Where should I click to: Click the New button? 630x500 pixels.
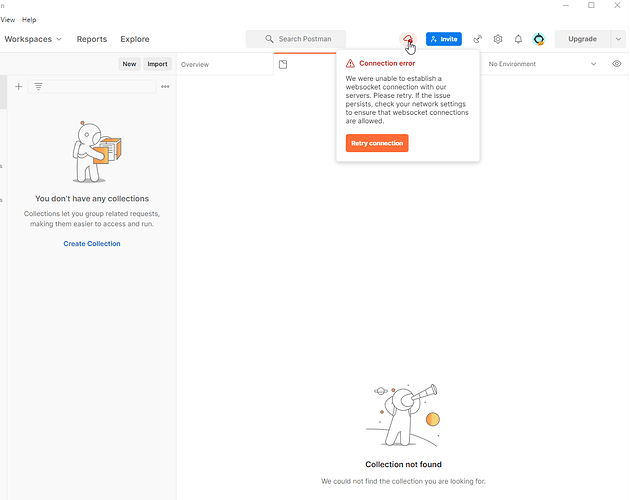click(129, 64)
